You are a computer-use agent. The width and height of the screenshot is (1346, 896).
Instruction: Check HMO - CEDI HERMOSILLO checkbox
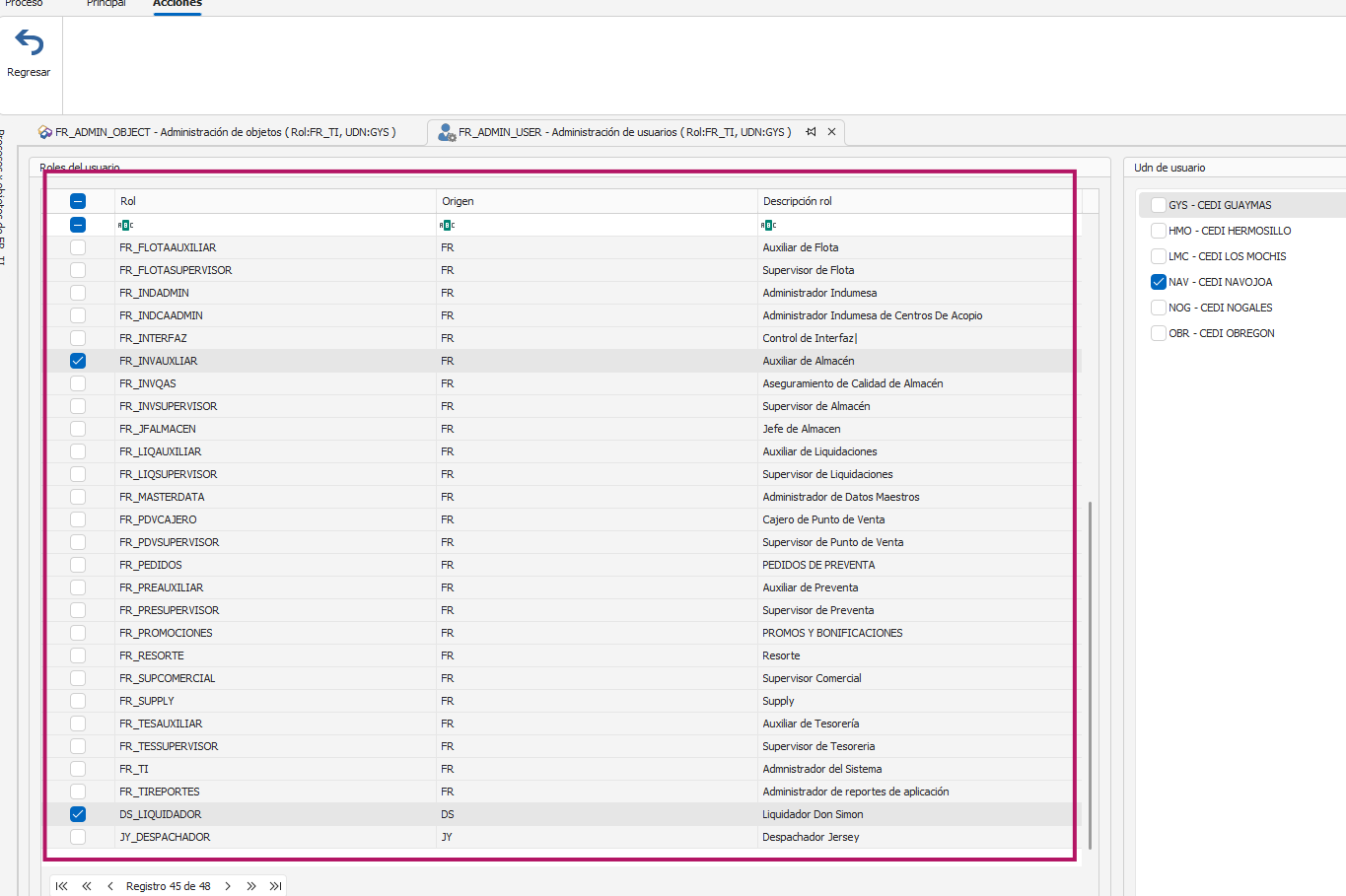(1159, 231)
